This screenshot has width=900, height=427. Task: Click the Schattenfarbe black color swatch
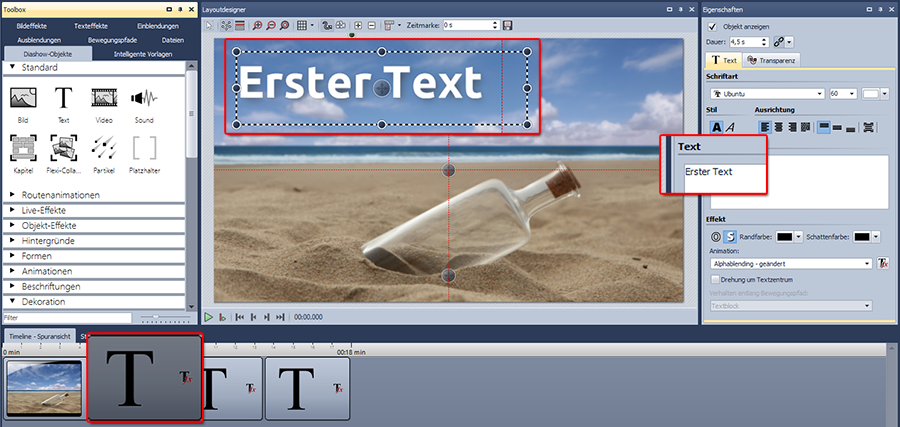[x=863, y=236]
